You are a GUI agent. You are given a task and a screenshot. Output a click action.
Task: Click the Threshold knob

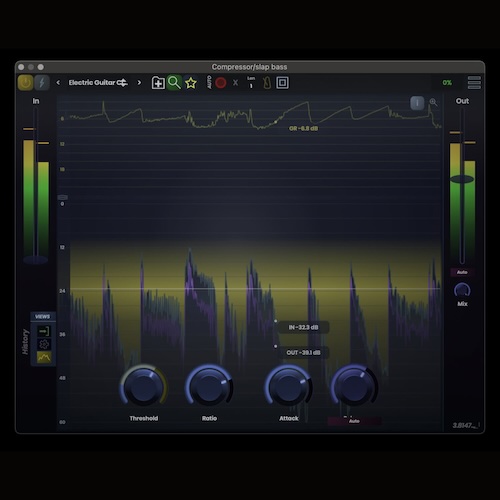point(144,387)
